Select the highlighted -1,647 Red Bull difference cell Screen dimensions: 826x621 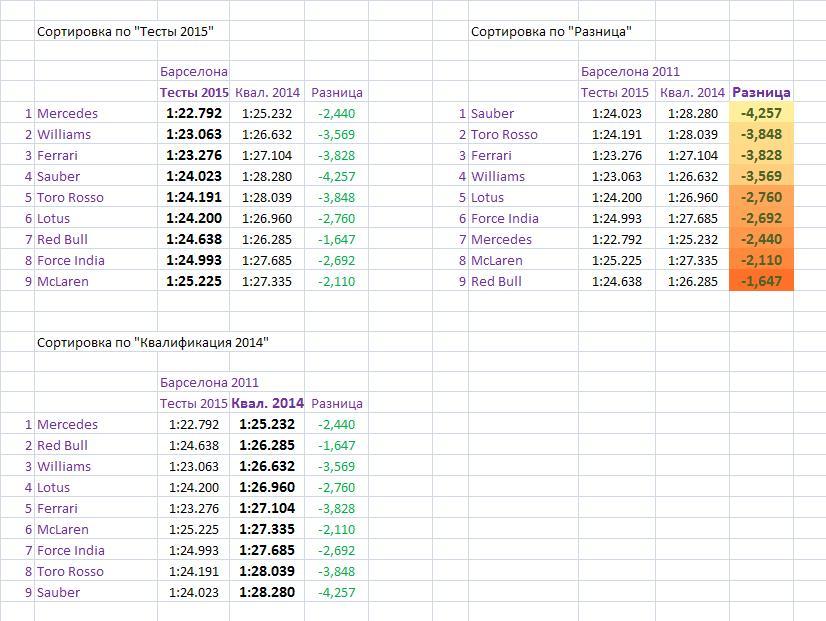click(761, 281)
